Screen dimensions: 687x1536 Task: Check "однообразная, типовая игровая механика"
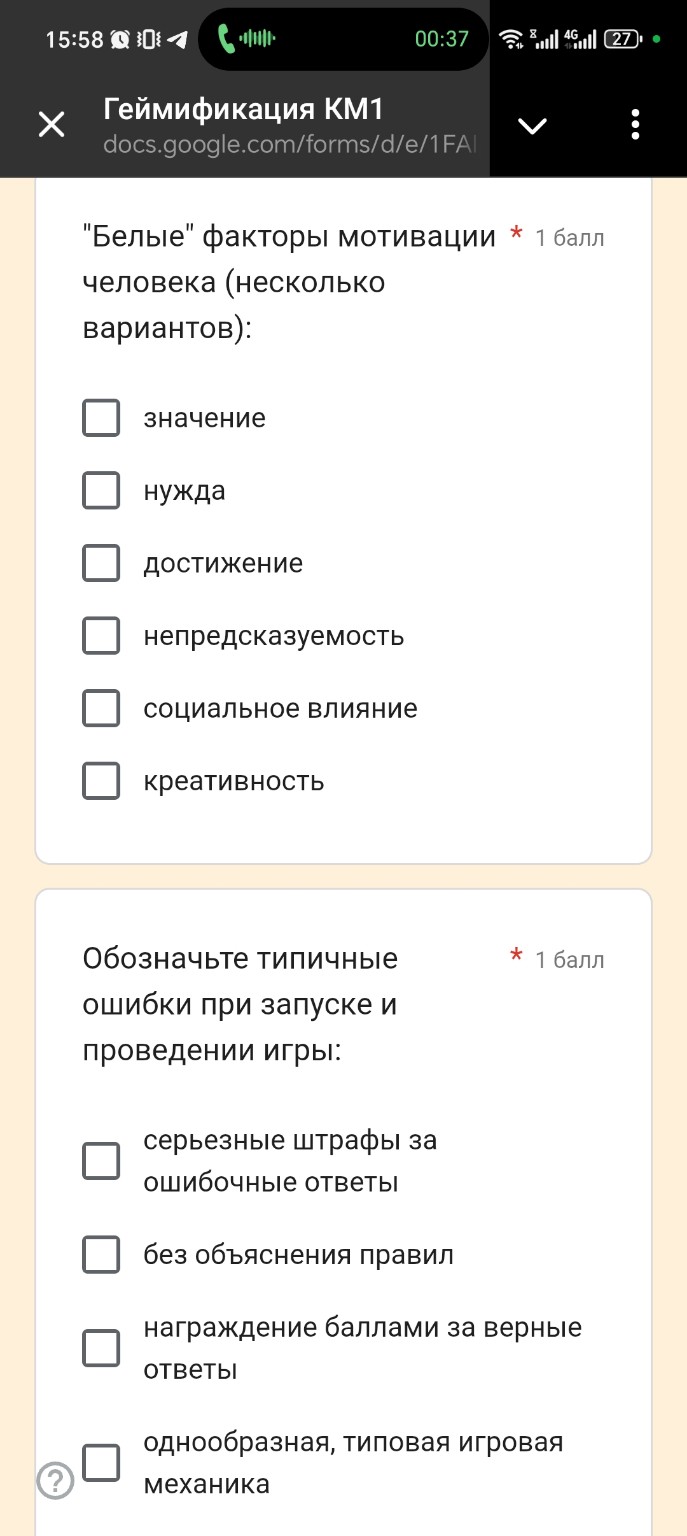pyautogui.click(x=100, y=1462)
